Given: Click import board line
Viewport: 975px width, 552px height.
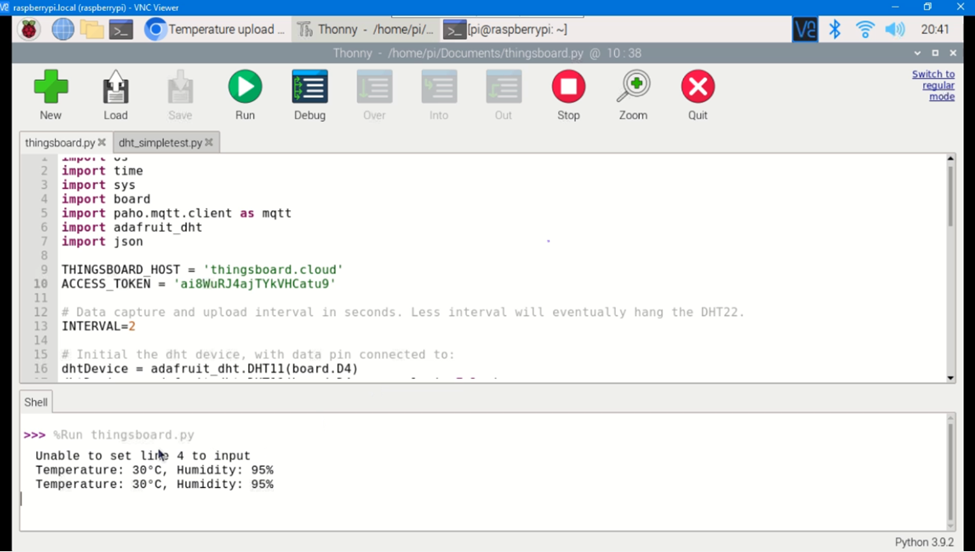Looking at the screenshot, I should pyautogui.click(x=106, y=199).
